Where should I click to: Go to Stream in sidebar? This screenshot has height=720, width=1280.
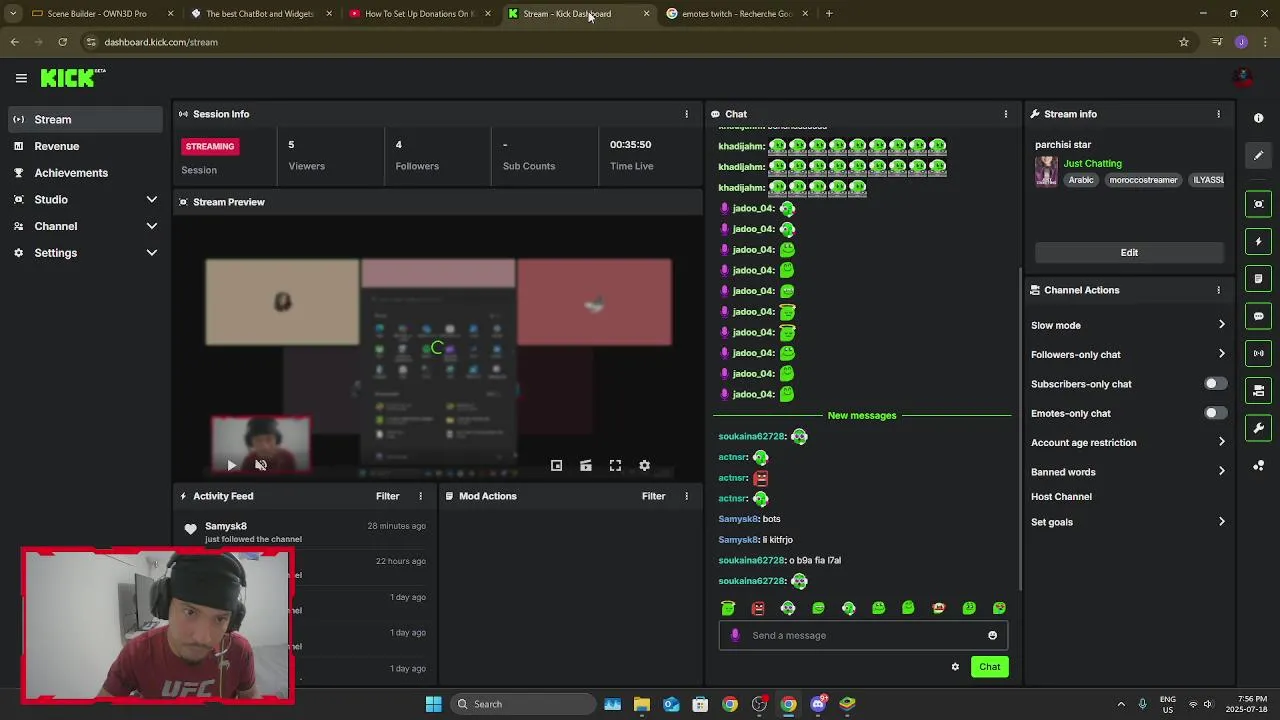85,119
